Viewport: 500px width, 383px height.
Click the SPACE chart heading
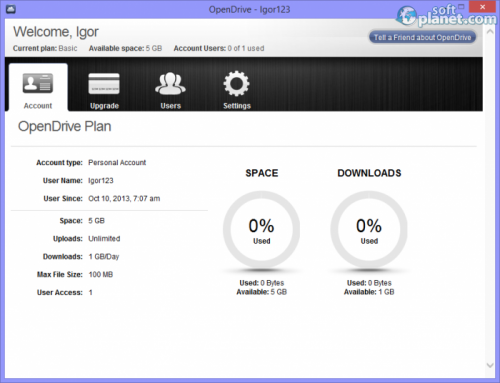tap(262, 173)
